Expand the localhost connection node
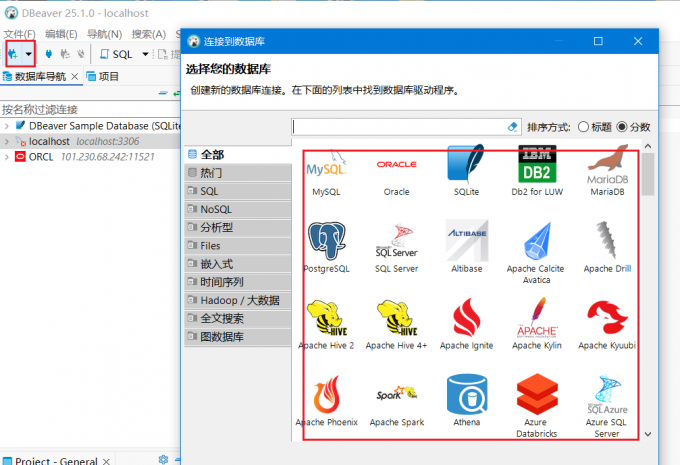This screenshot has height=465, width=680. pos(7,141)
